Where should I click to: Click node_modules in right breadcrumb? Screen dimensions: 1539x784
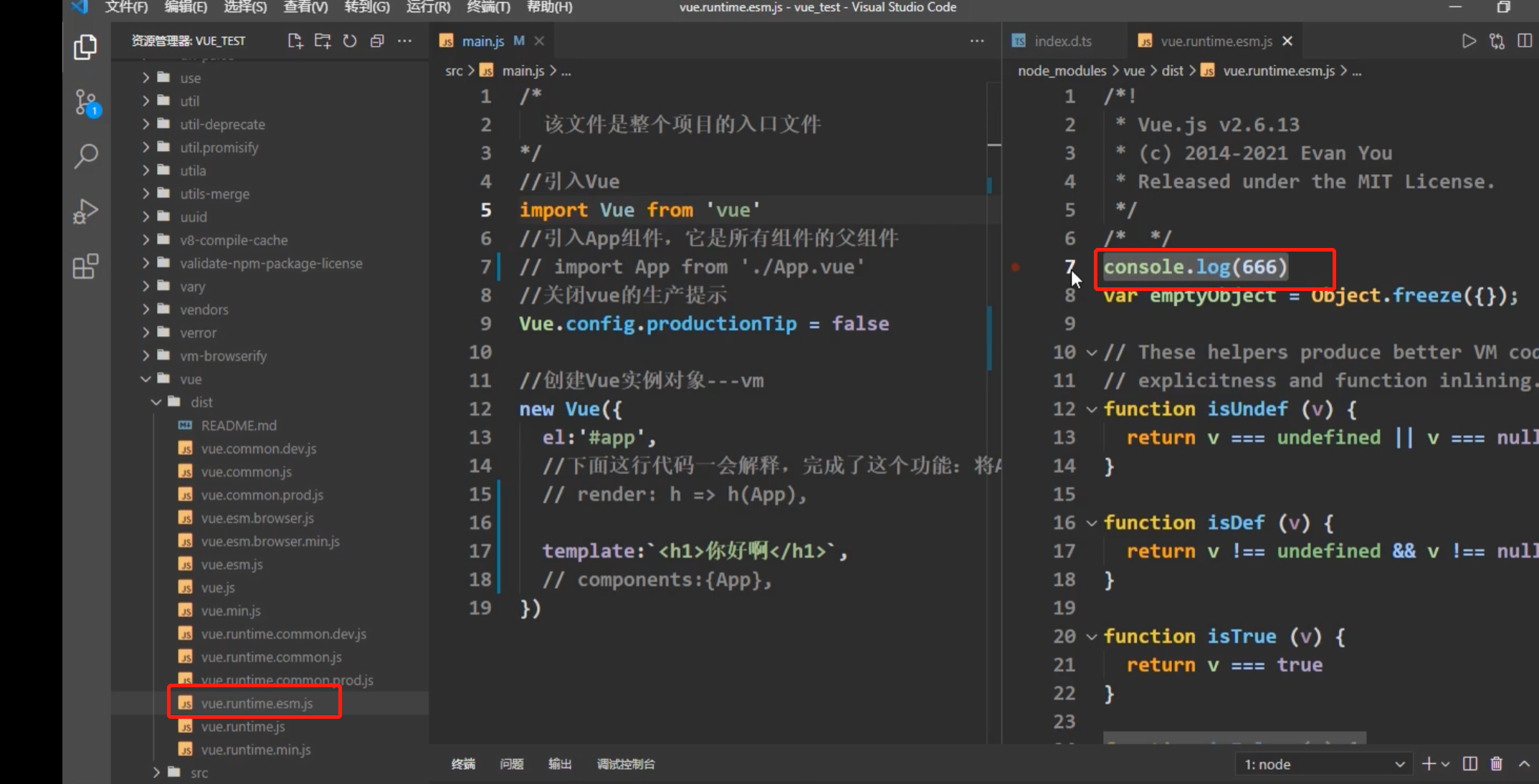pos(1062,71)
